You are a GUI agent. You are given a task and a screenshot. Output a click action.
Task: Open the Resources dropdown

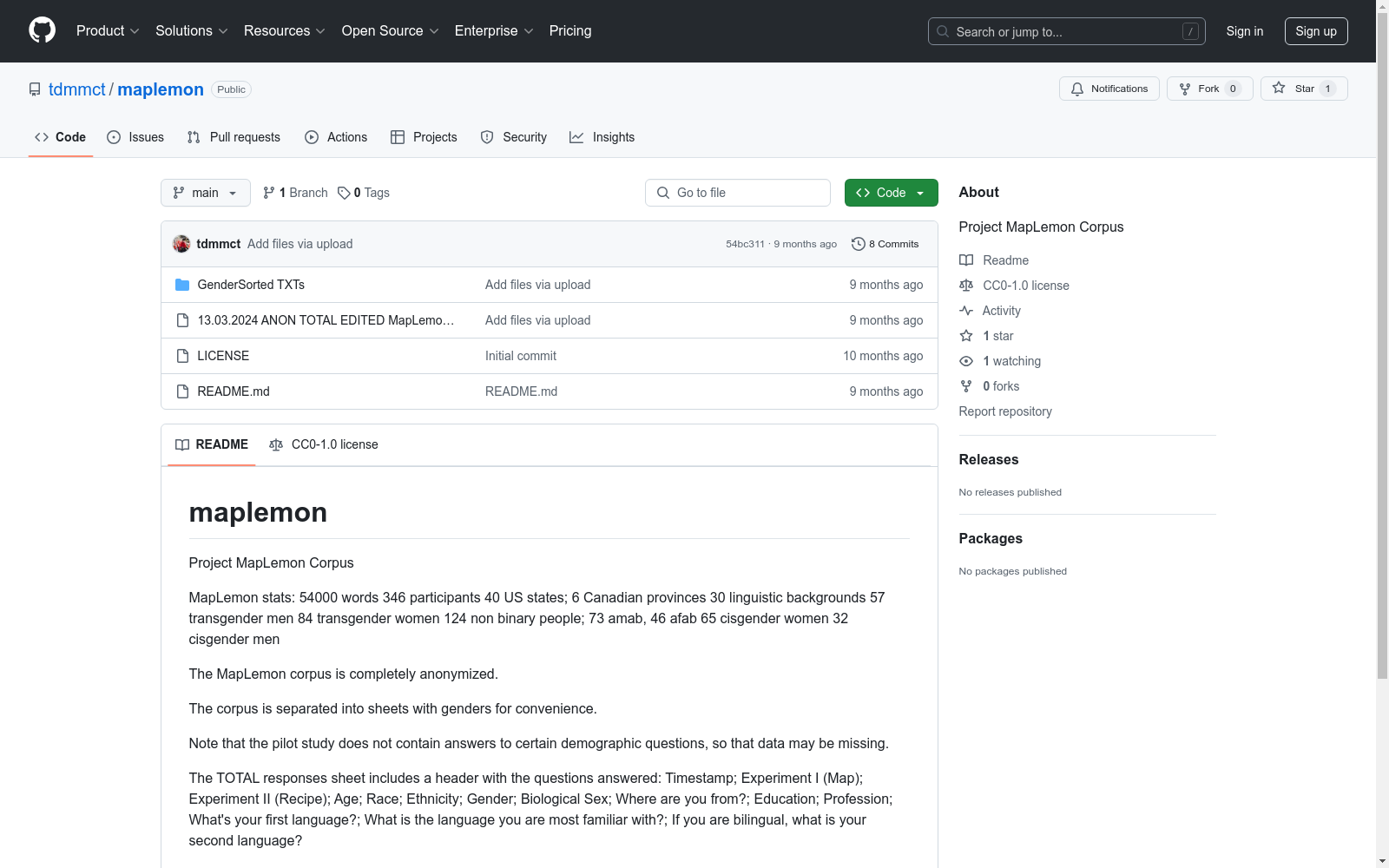point(285,31)
